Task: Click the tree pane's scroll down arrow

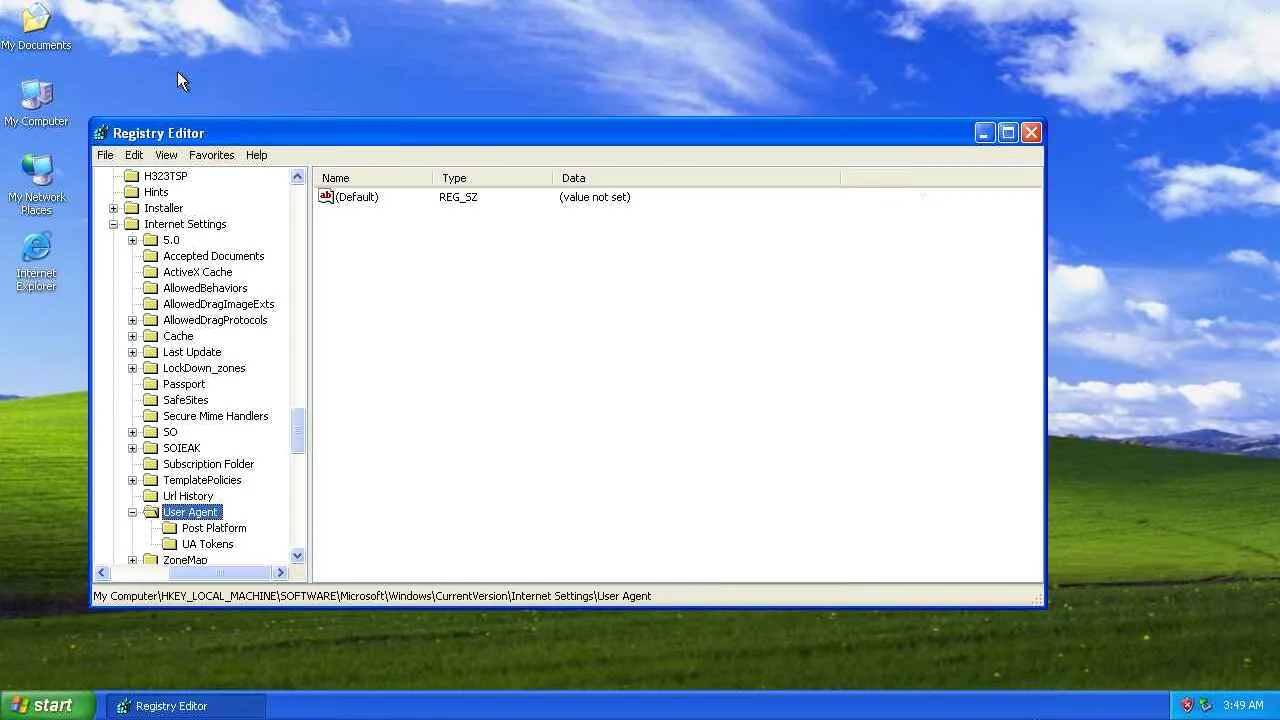Action: pos(297,556)
